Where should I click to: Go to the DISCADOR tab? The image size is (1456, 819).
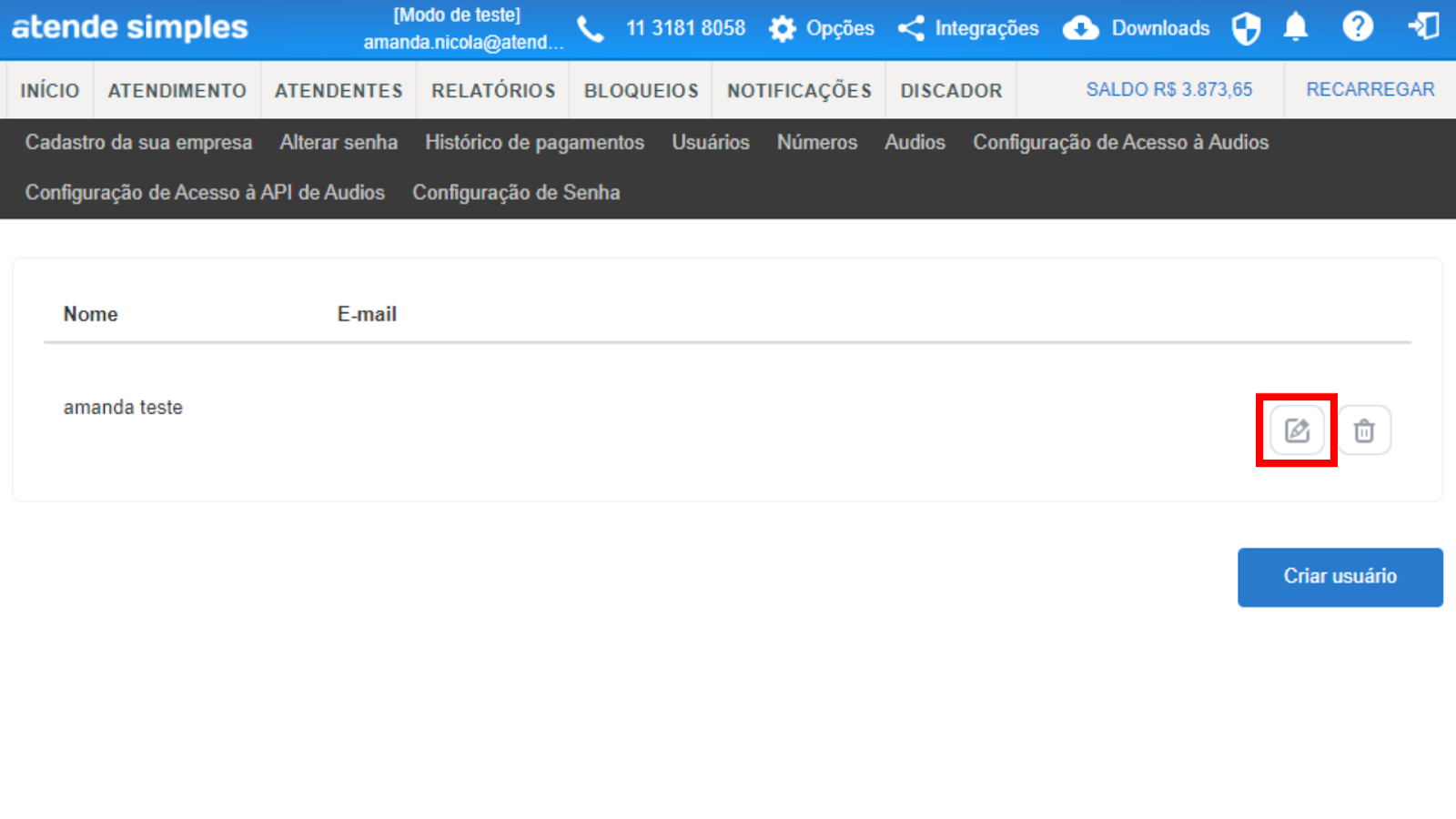tap(951, 90)
